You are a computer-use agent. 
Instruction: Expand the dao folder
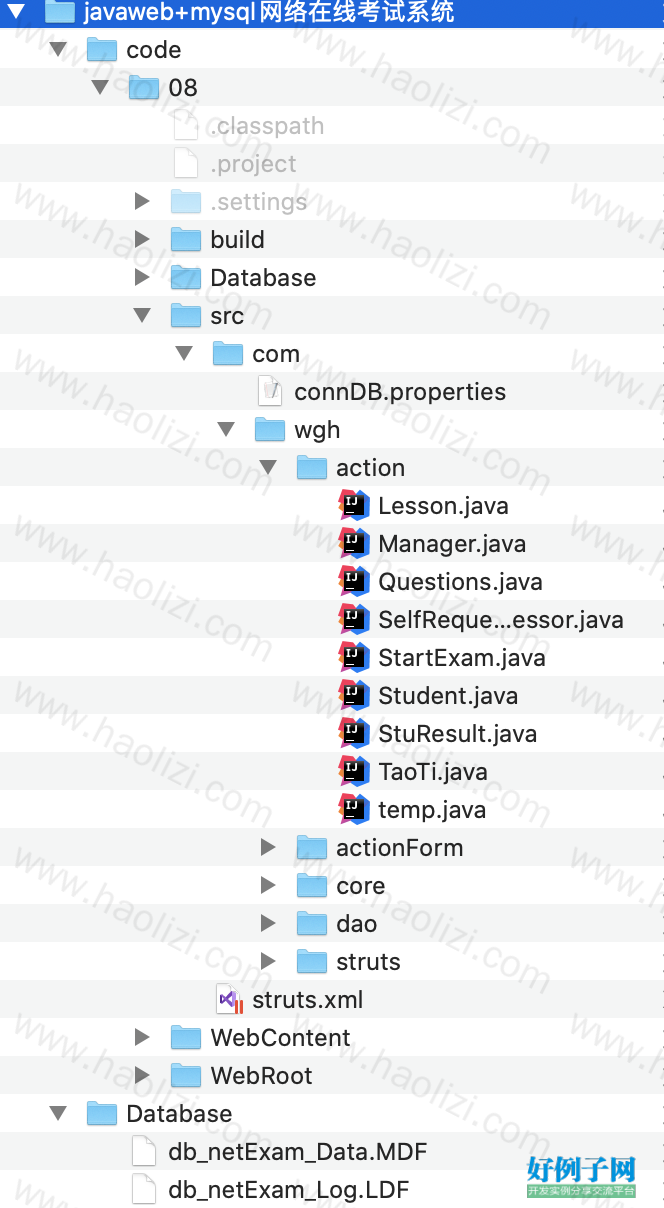click(x=268, y=923)
